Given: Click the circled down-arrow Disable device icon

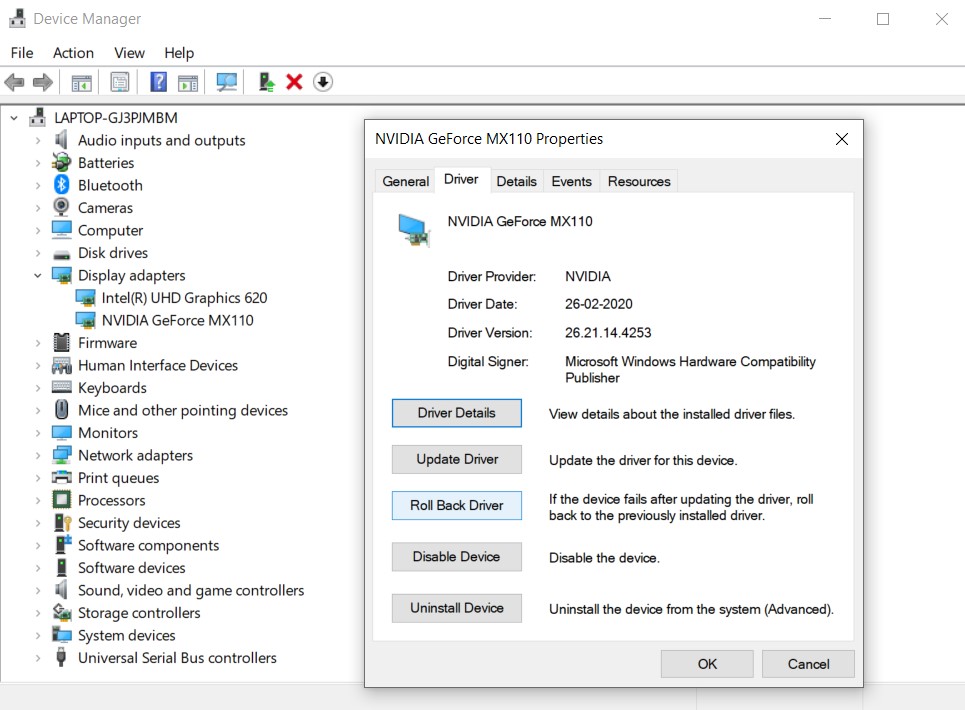Looking at the screenshot, I should (x=323, y=82).
